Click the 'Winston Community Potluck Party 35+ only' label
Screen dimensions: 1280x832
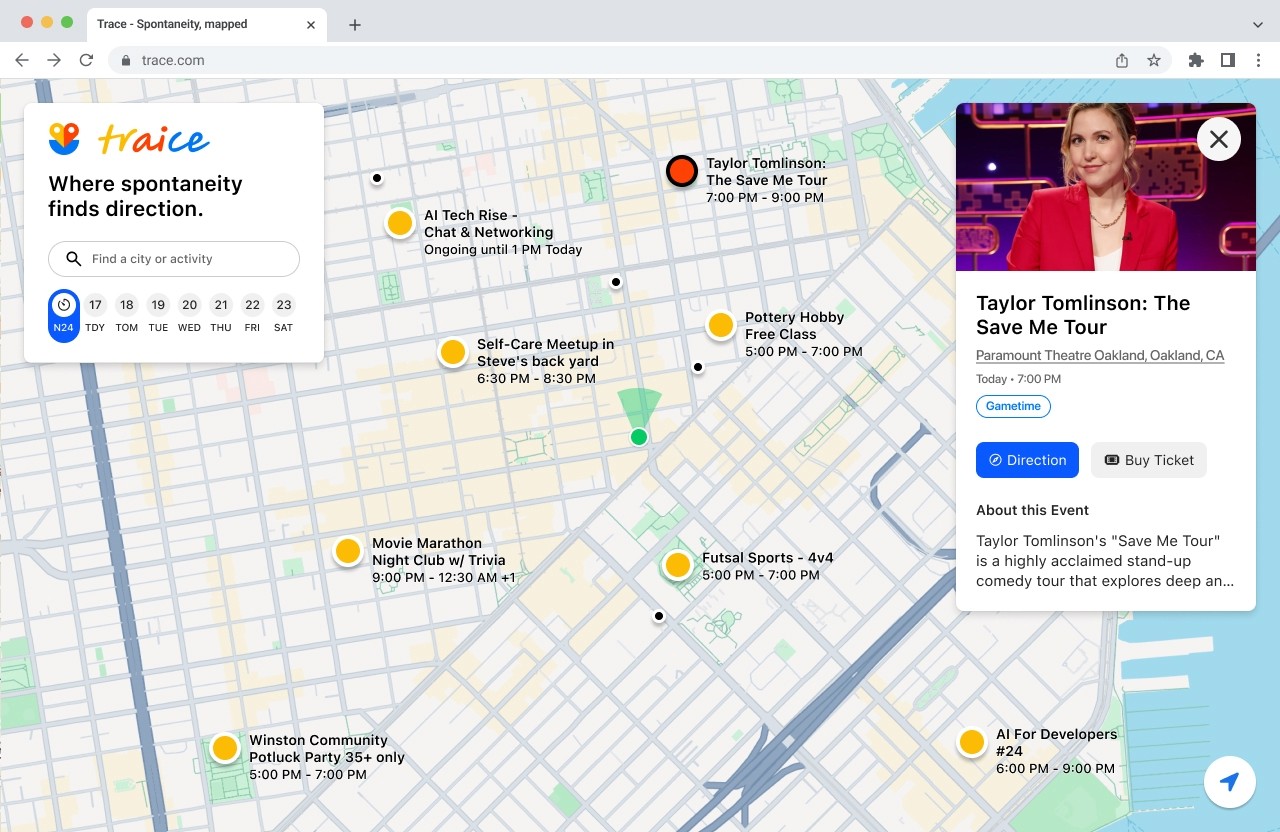[327, 749]
